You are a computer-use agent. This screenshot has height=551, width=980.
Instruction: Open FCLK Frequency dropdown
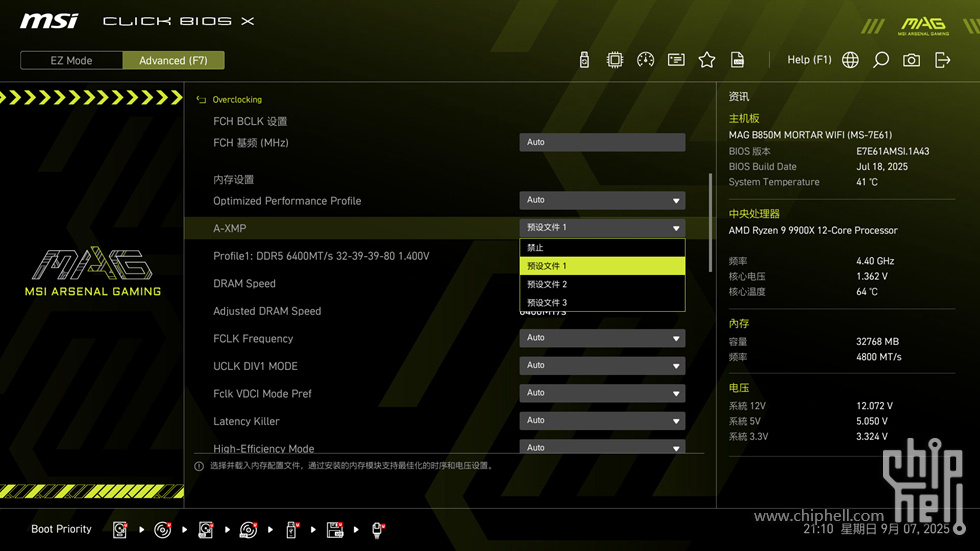602,338
